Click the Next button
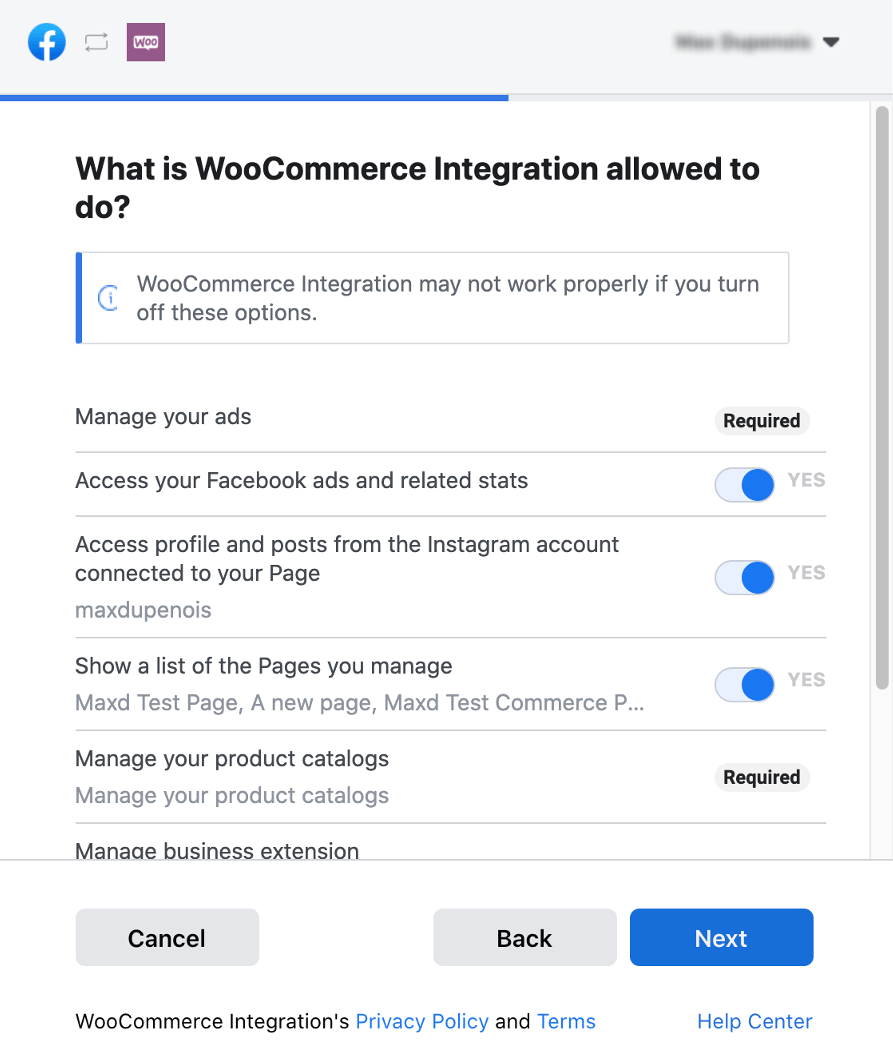This screenshot has width=893, height=1055. pos(721,937)
